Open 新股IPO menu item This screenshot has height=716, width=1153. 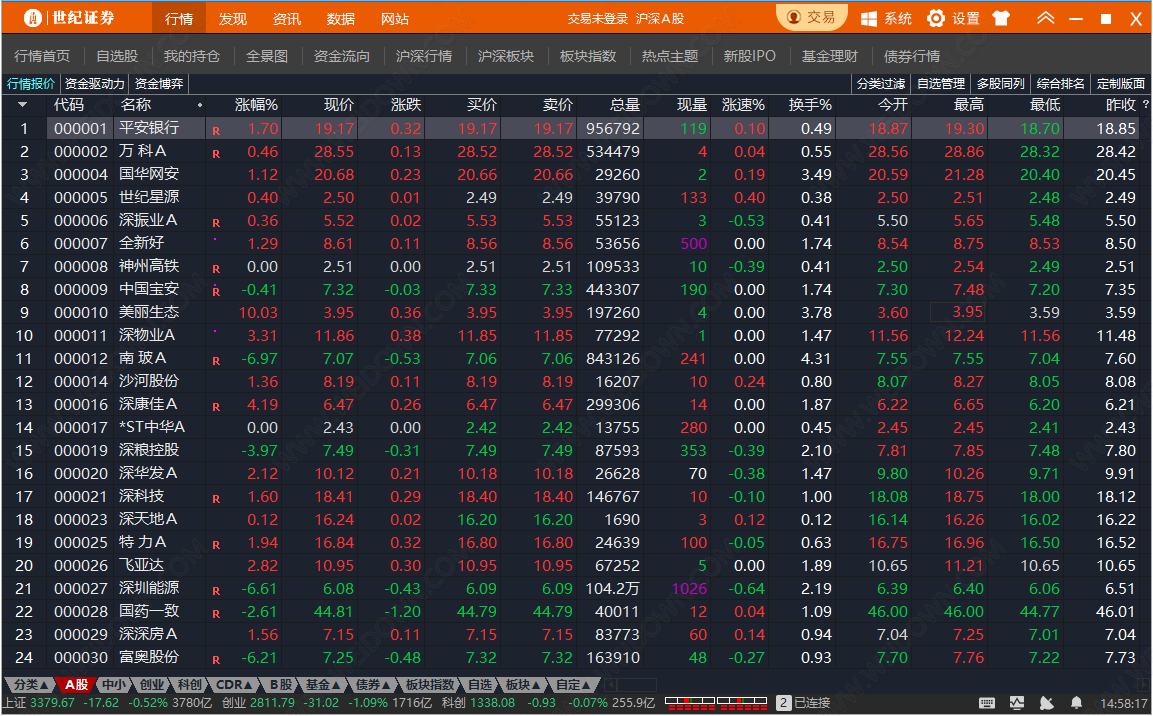coord(749,56)
